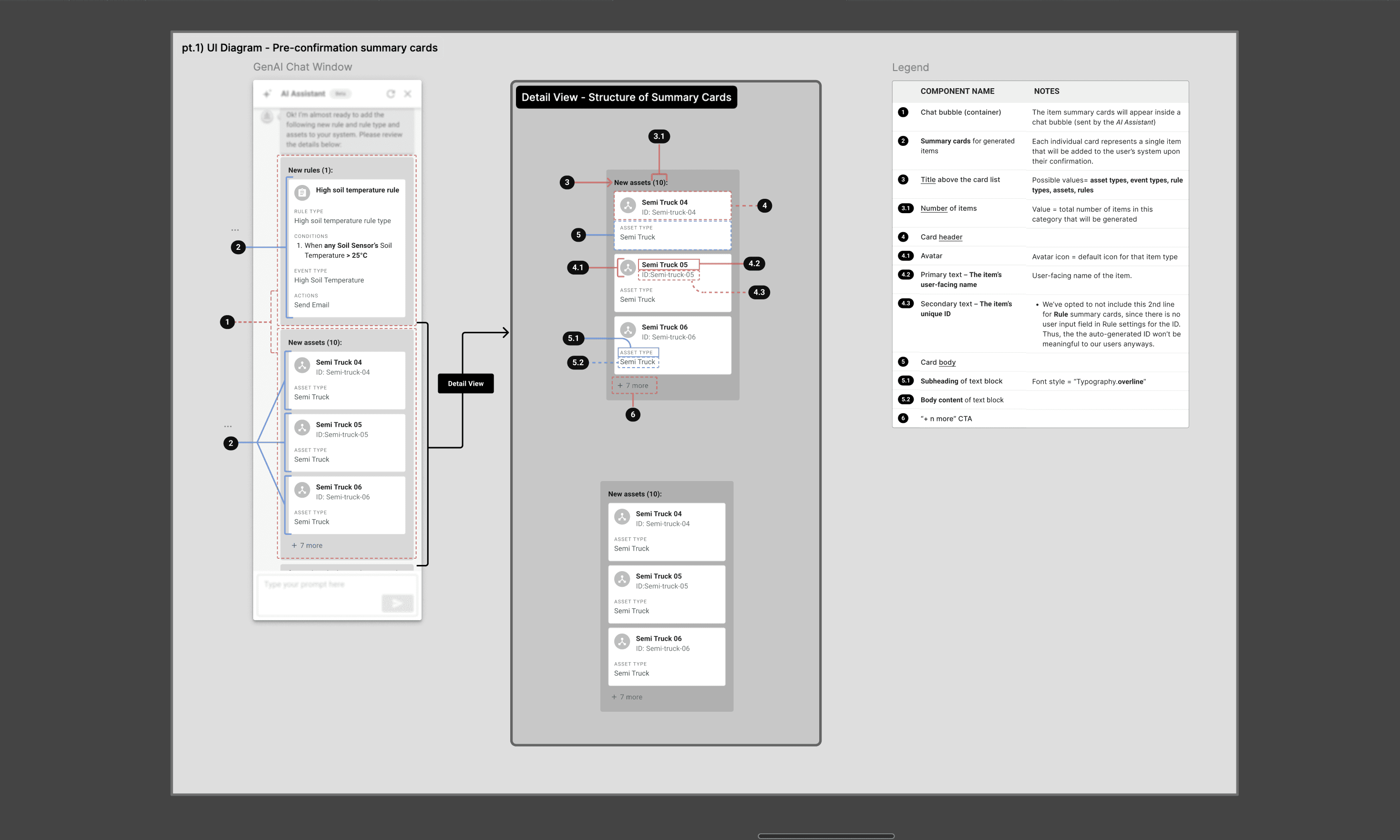Select the 'Detail View - Structure of Summary Cards' title
This screenshot has width=1400, height=840.
[626, 97]
